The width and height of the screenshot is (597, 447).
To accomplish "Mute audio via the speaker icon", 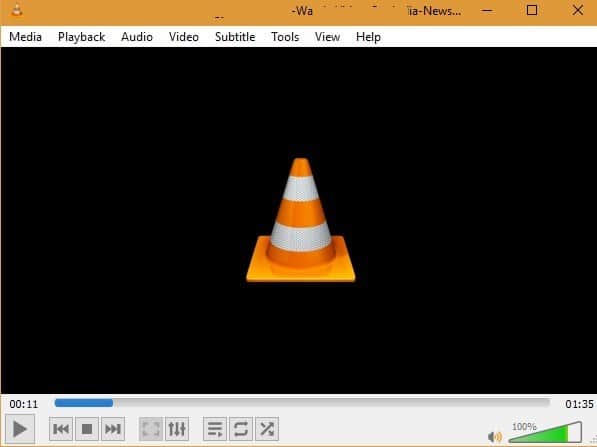I will point(495,437).
